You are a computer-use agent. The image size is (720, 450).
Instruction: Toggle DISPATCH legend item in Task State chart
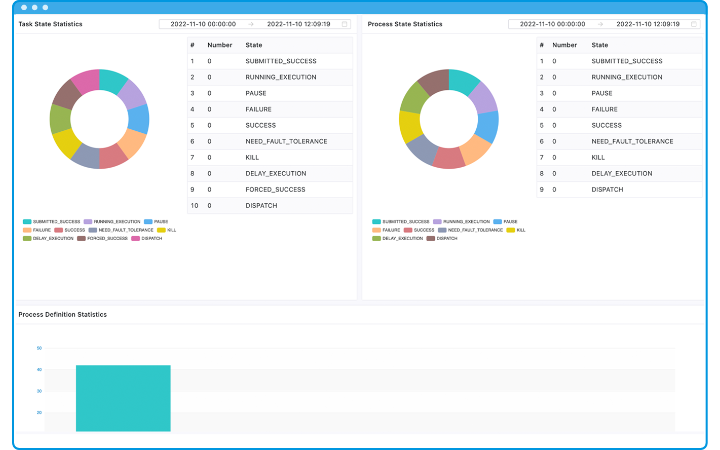(146, 238)
